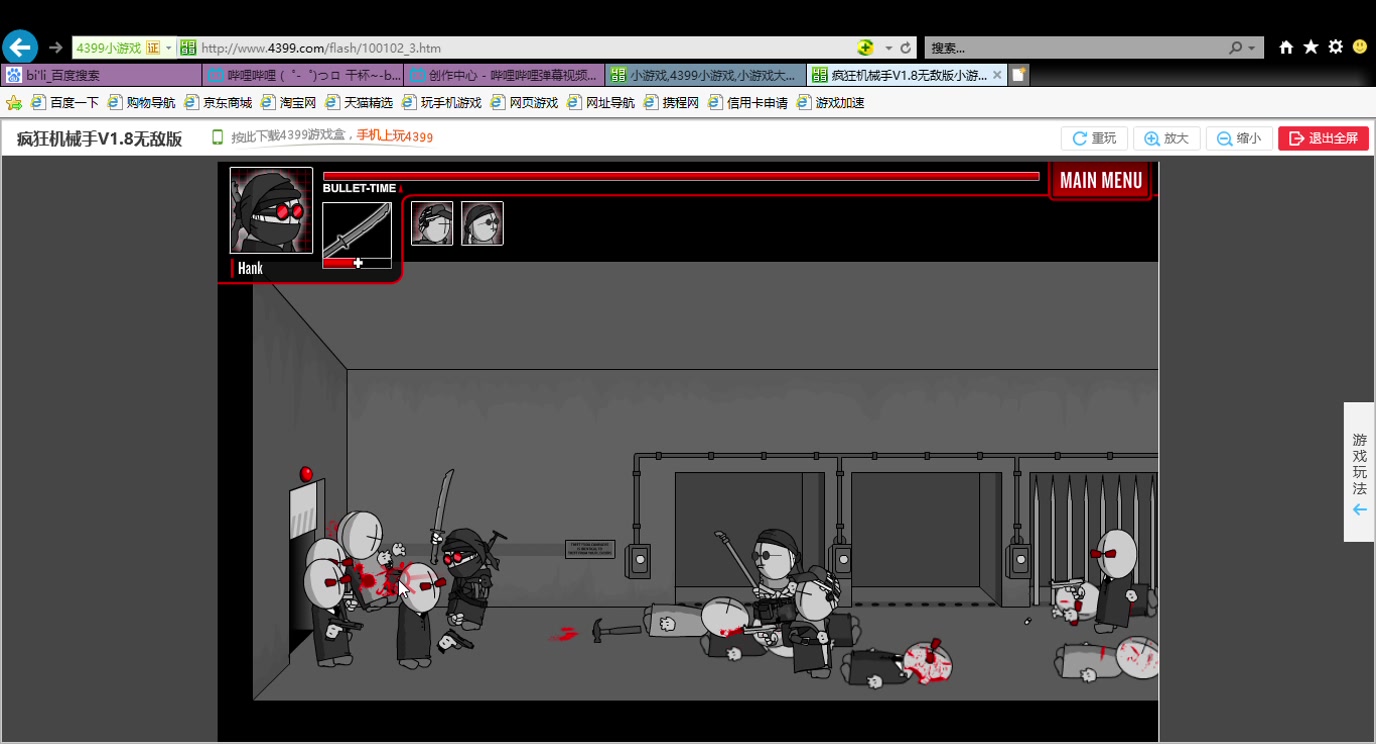Click the 重玩 replay button
The width and height of the screenshot is (1376, 744).
1094,138
